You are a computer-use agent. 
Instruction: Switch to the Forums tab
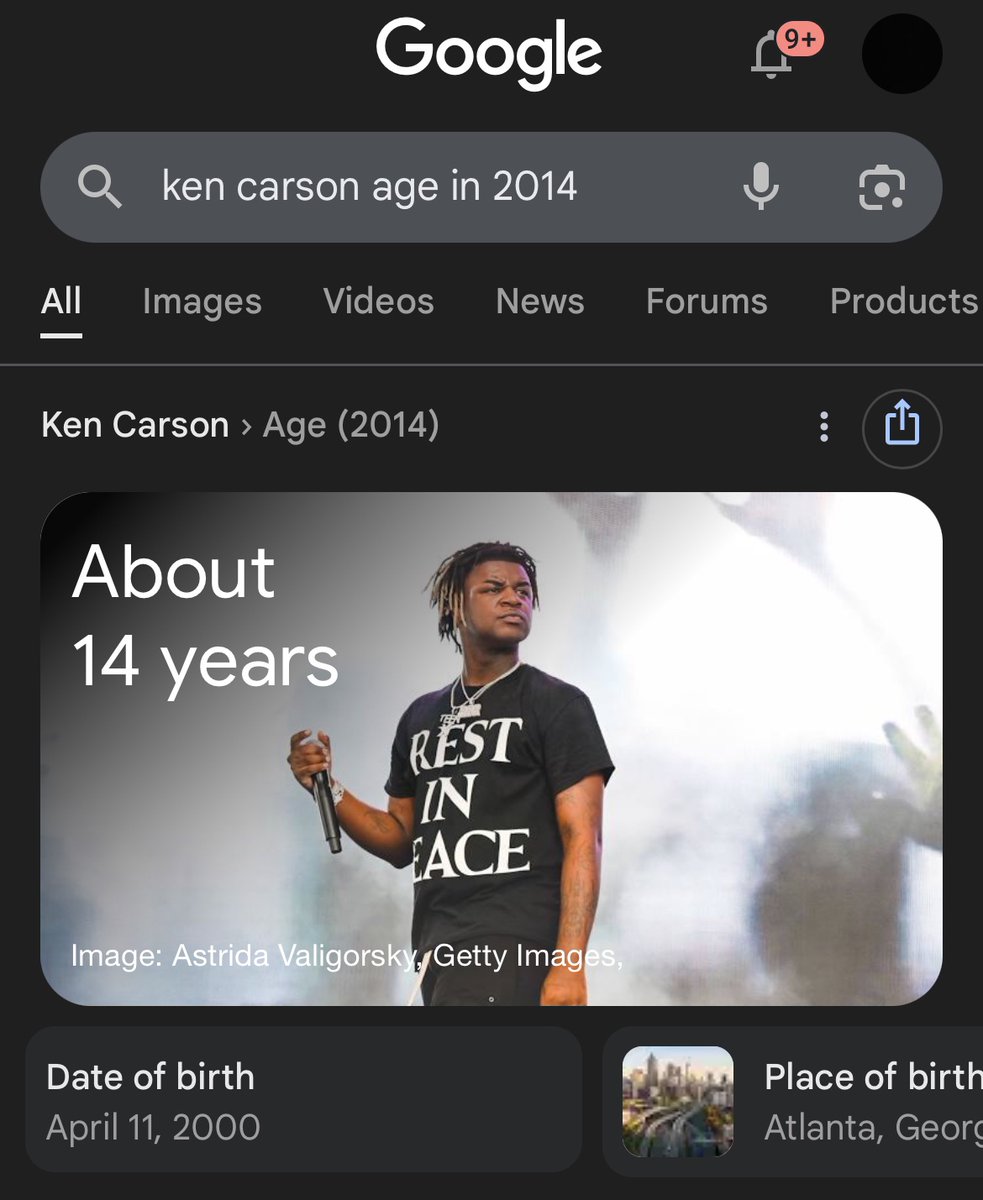point(707,302)
